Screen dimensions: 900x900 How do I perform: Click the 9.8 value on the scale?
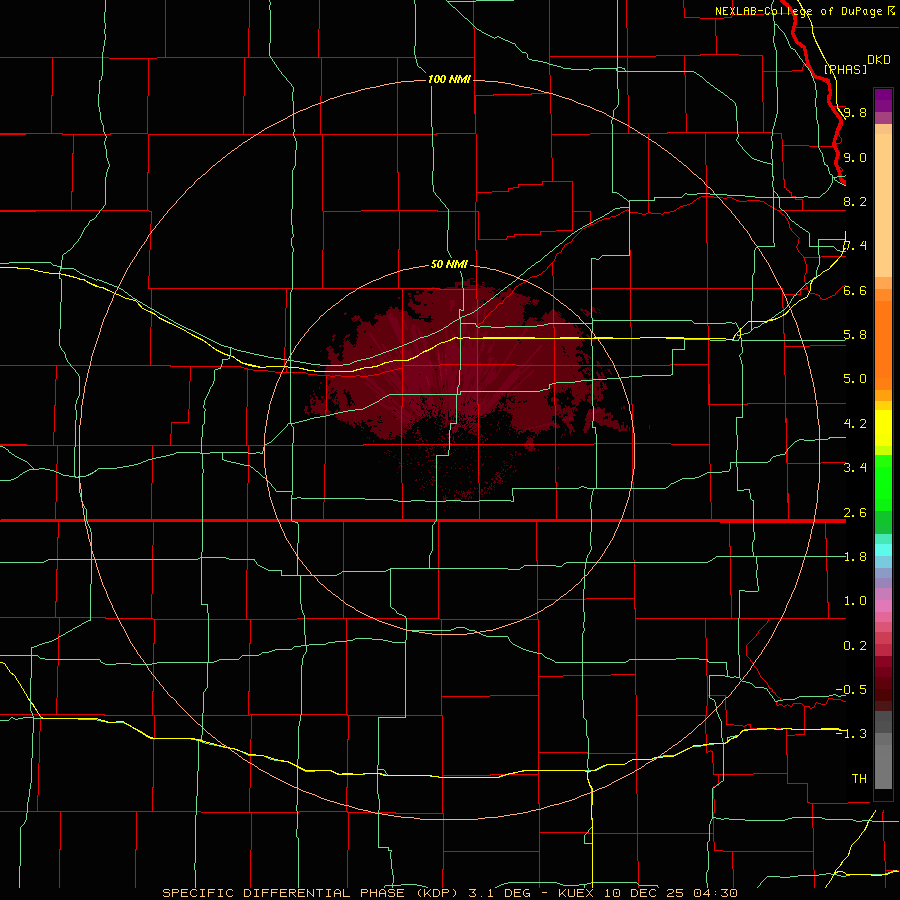pyautogui.click(x=855, y=113)
